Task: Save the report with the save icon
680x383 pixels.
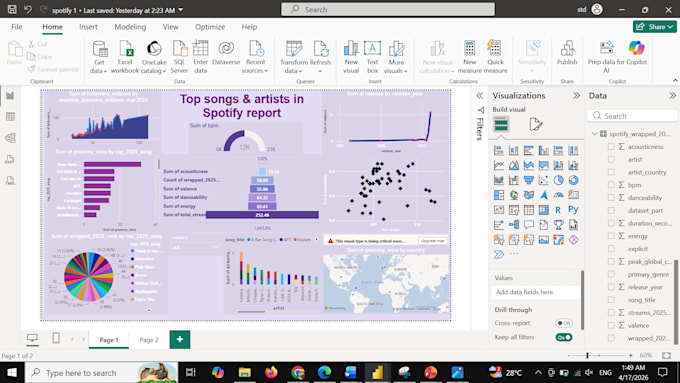Action: 12,9
